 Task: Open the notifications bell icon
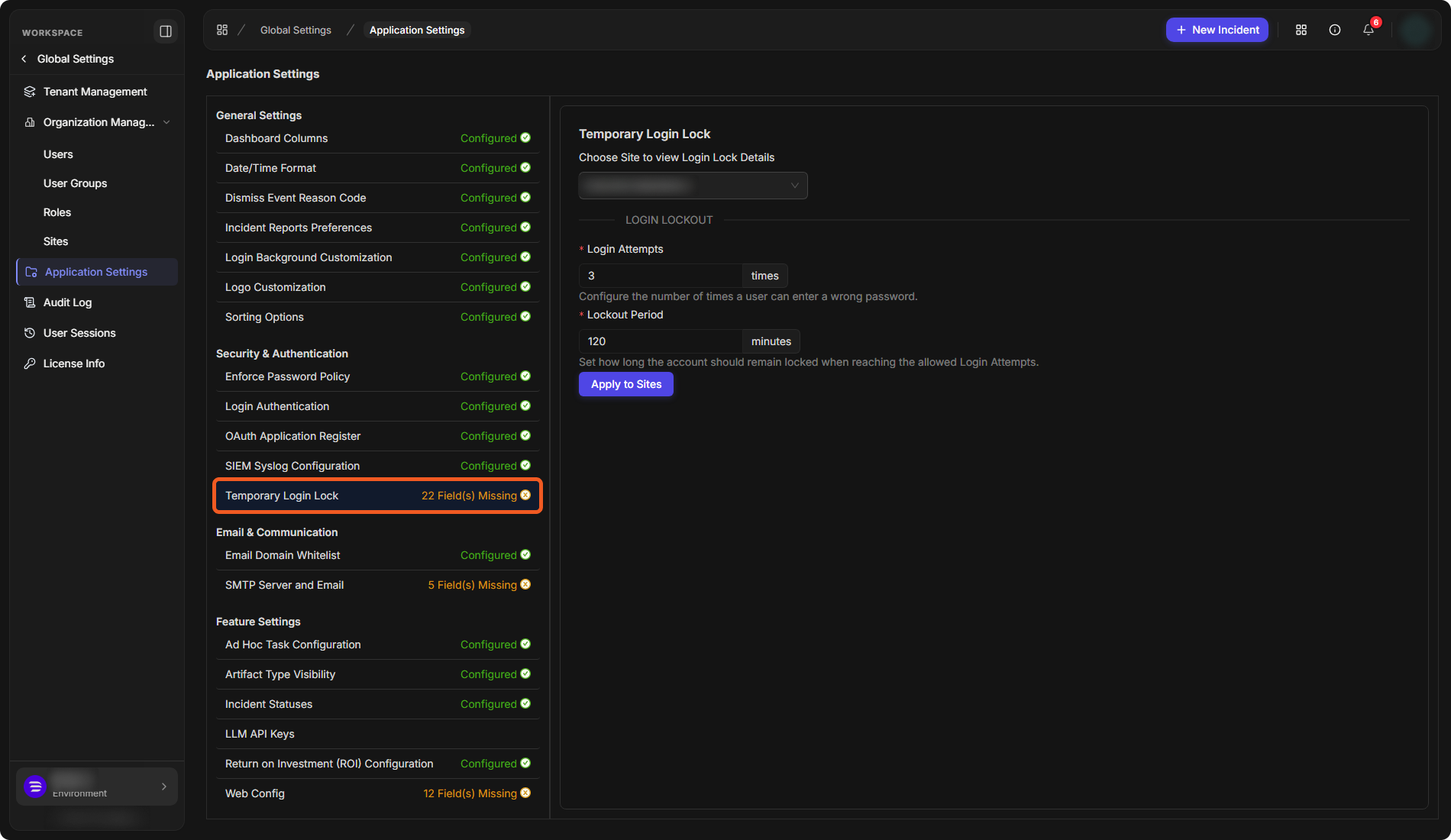(1369, 30)
